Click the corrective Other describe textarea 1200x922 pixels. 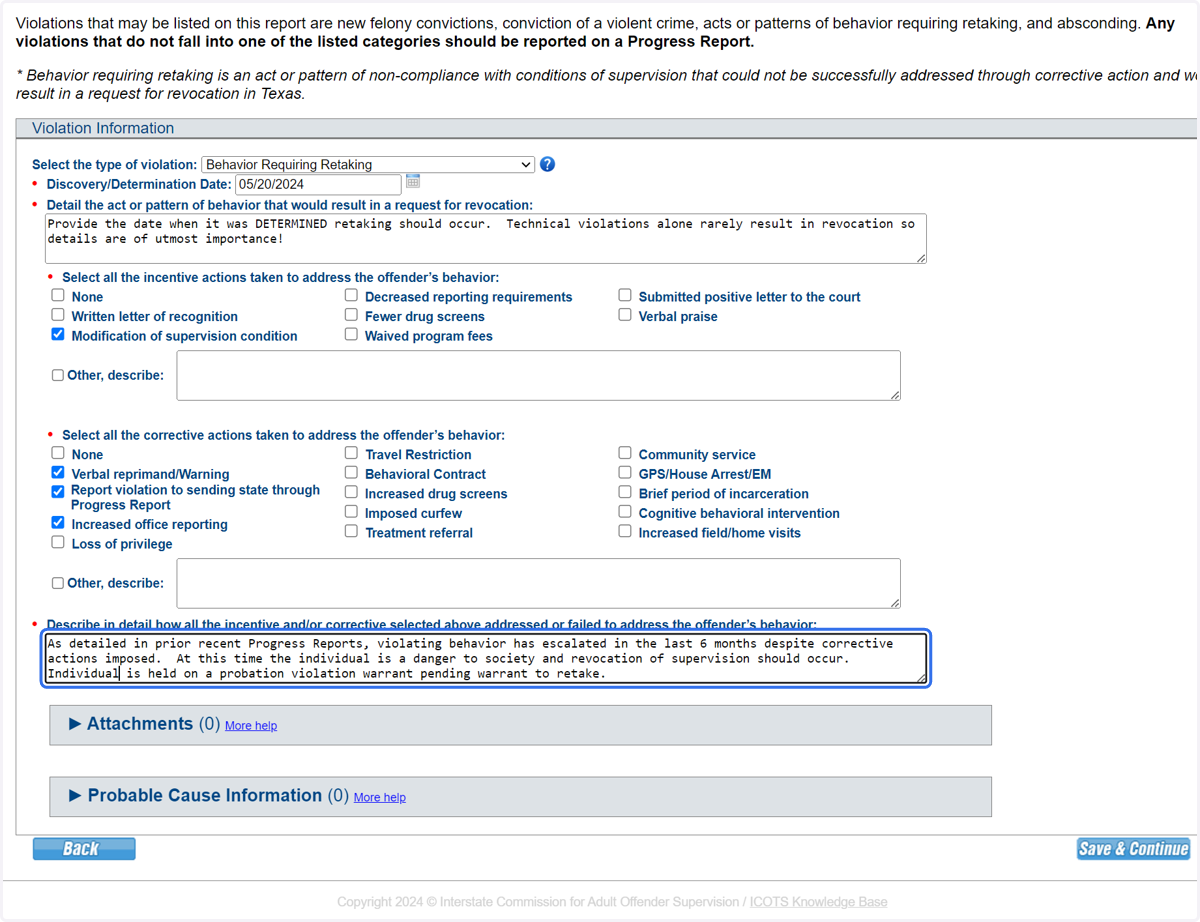point(538,583)
